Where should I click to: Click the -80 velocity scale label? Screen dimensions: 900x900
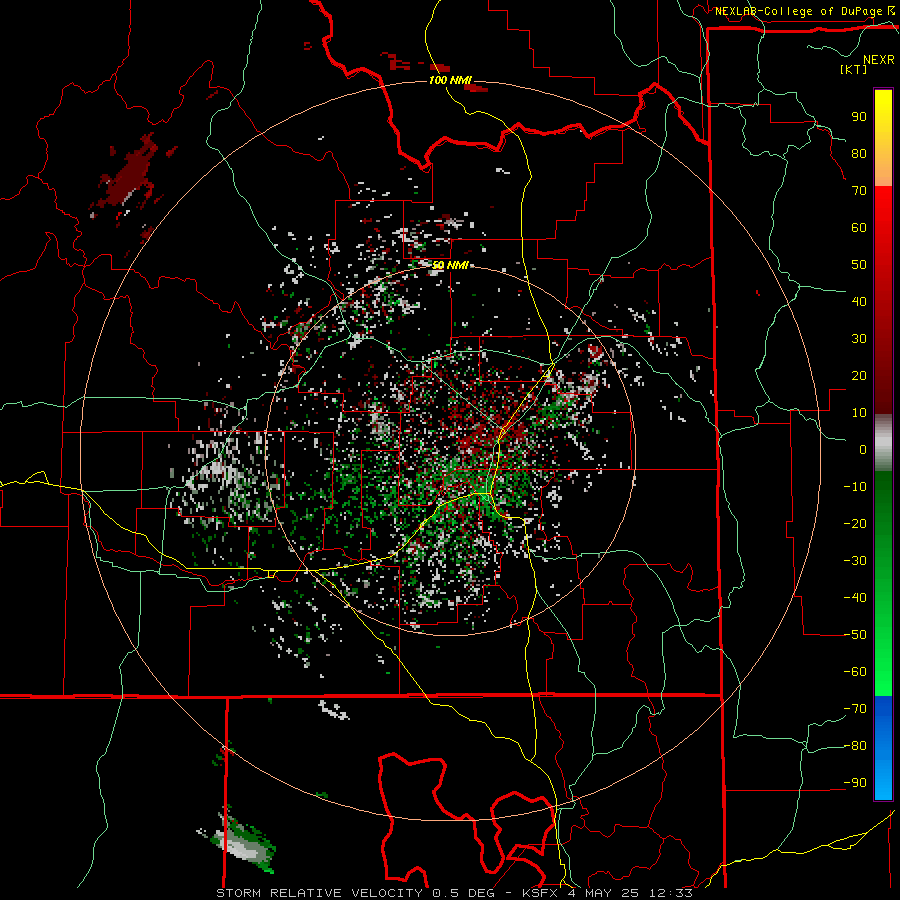tap(855, 746)
